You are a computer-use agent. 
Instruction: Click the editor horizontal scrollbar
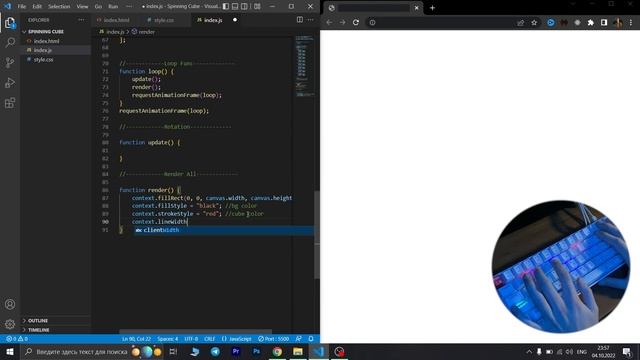click(196, 331)
